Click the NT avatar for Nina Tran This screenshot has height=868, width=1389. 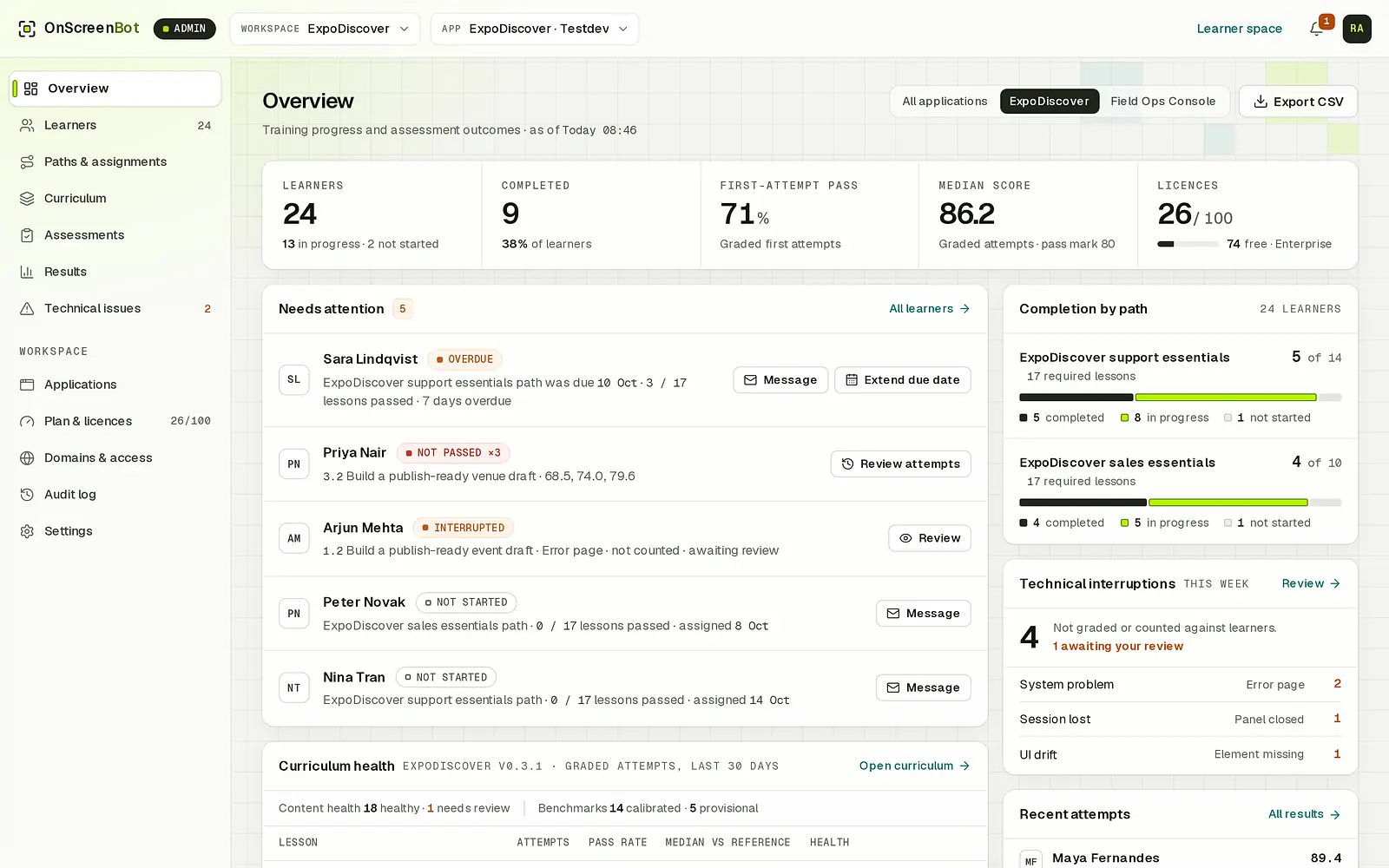pyautogui.click(x=294, y=687)
